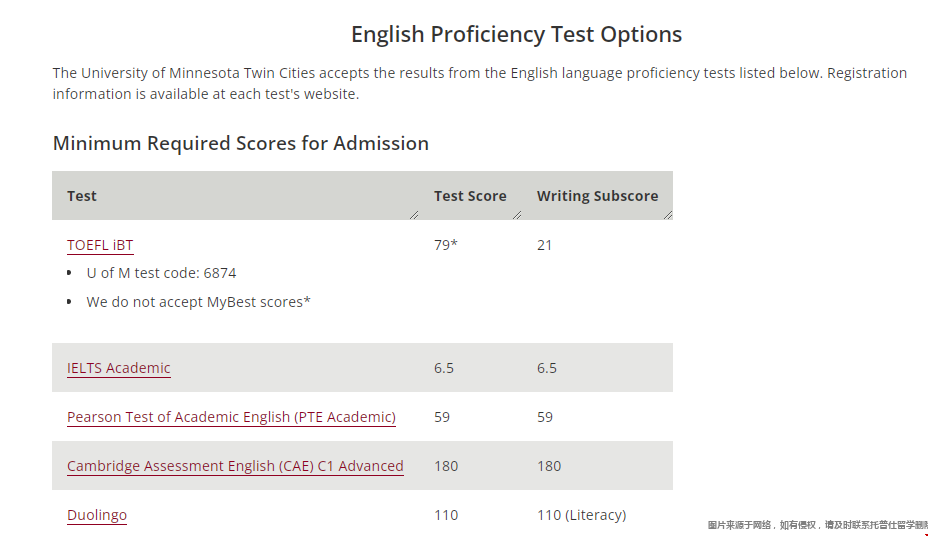Click the Test column header
Viewport: 928px width, 536px height.
(x=82, y=196)
